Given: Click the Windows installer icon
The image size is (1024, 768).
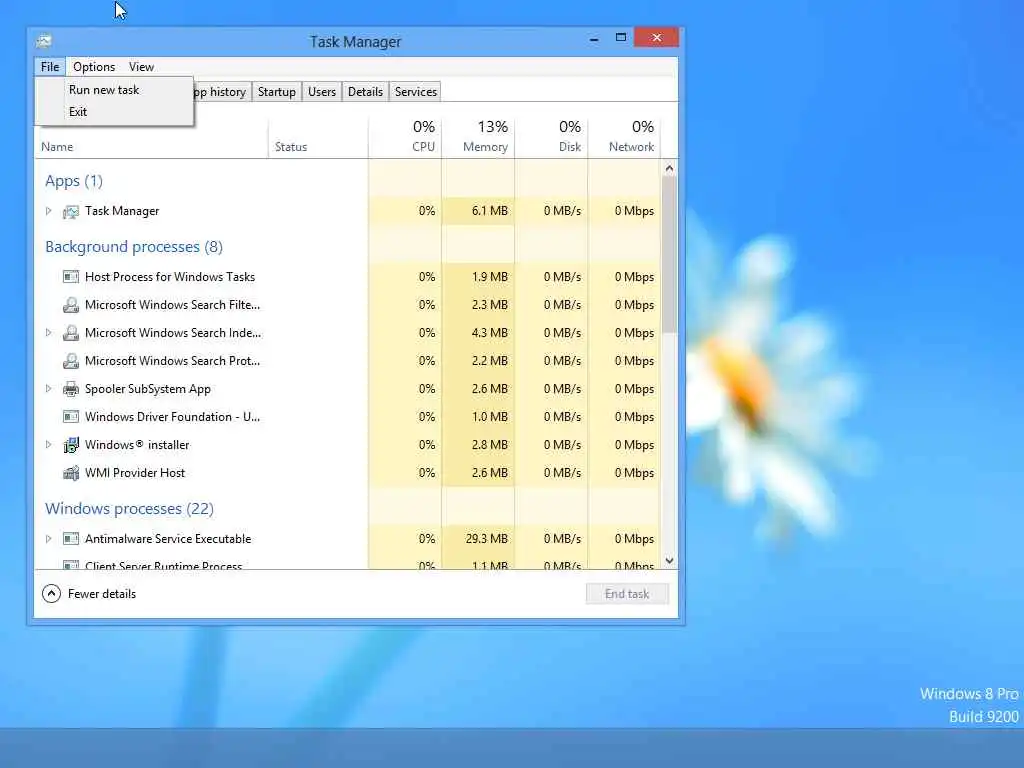Looking at the screenshot, I should (71, 445).
